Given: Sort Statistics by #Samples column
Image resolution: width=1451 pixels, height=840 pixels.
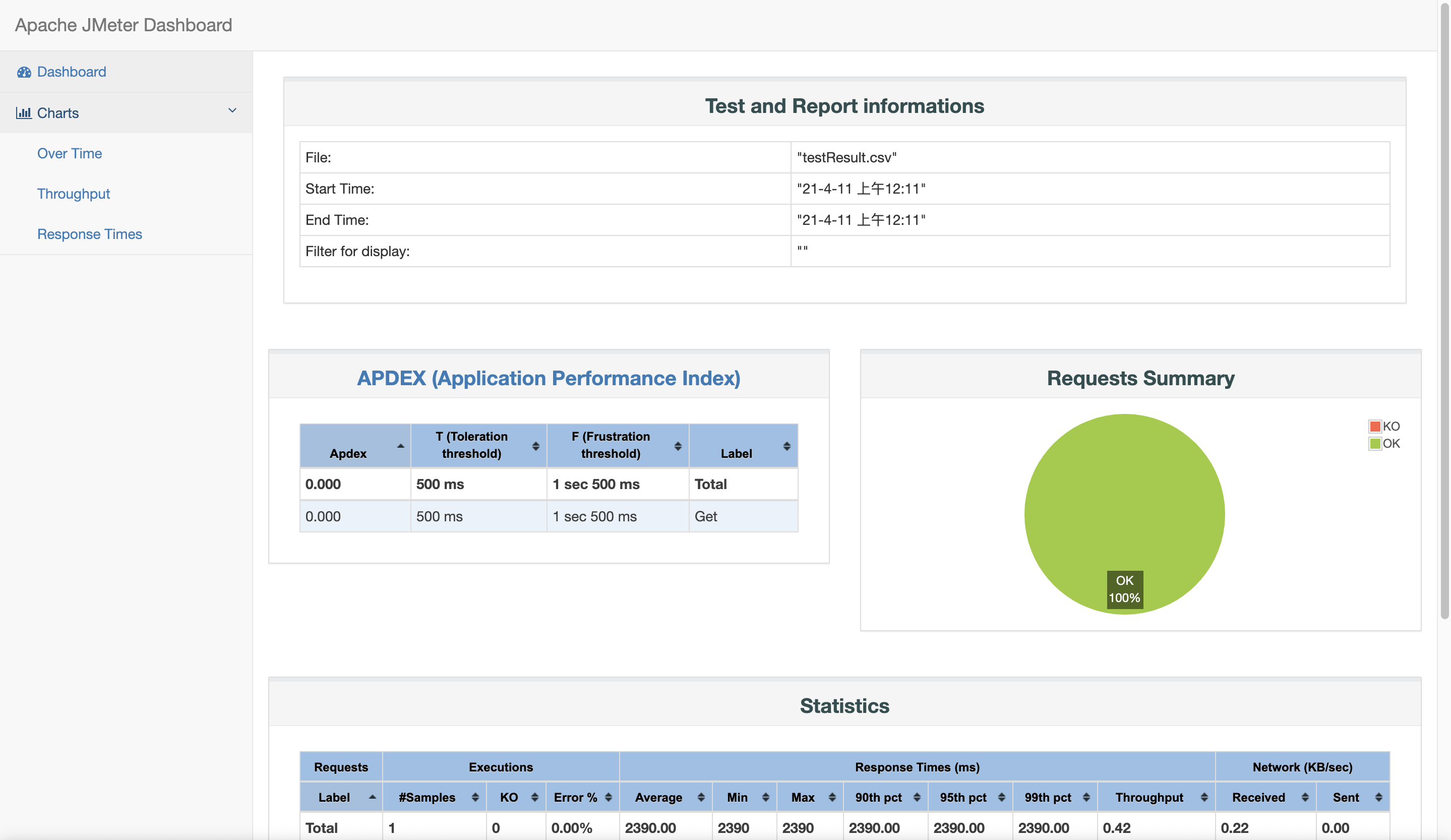Looking at the screenshot, I should 434,798.
